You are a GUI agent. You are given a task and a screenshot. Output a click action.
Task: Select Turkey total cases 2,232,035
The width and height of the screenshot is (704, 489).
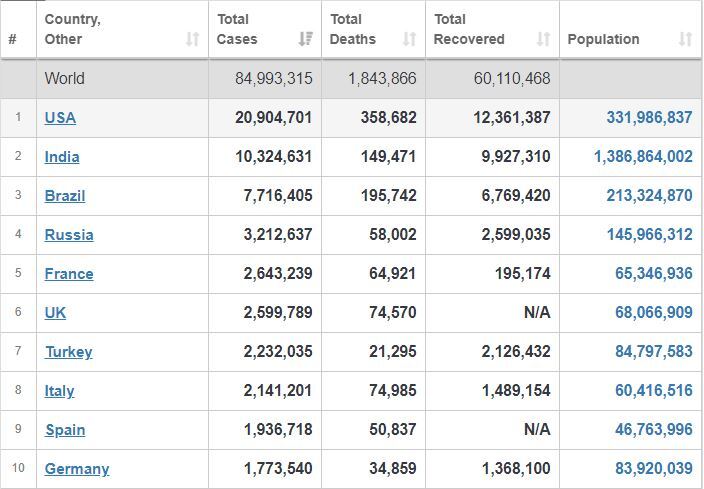278,352
